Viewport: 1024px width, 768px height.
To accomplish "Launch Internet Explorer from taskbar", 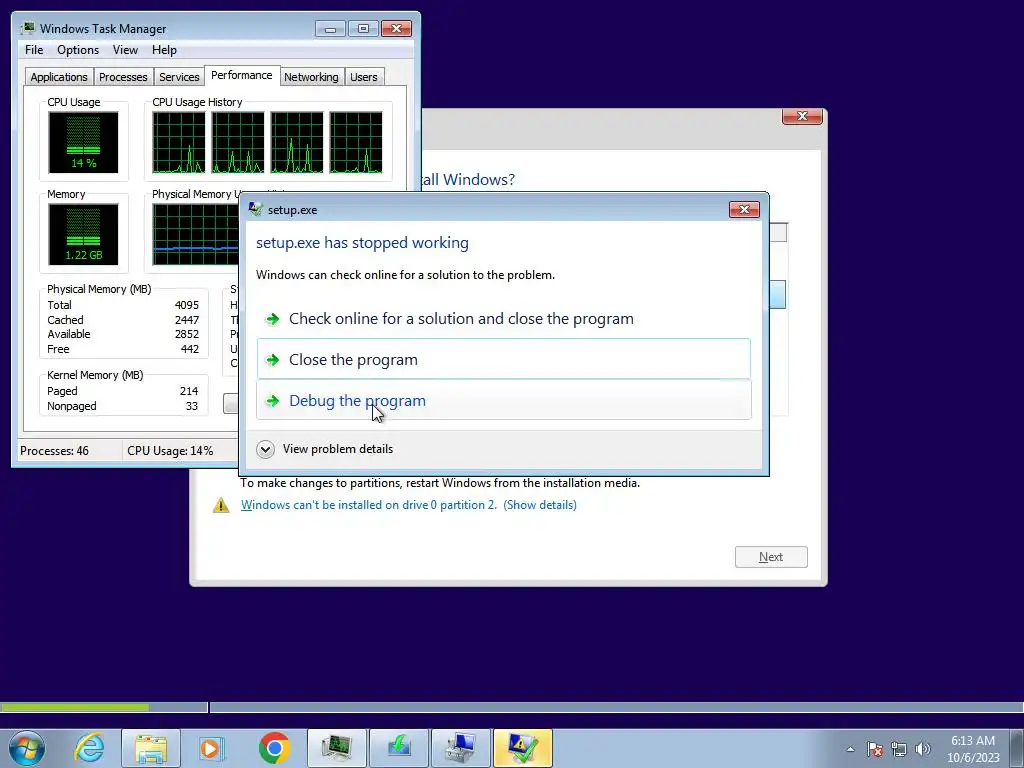I will click(x=89, y=748).
